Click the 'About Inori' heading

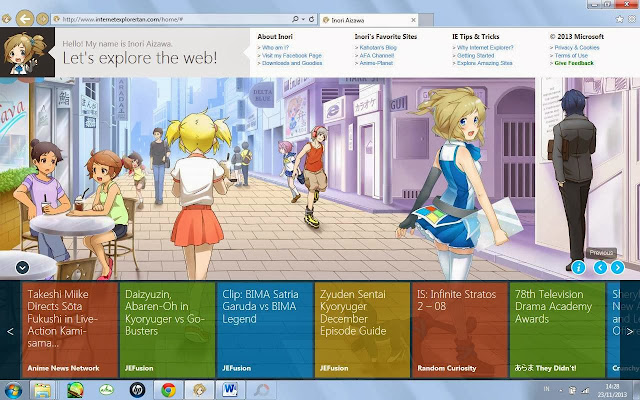275,36
